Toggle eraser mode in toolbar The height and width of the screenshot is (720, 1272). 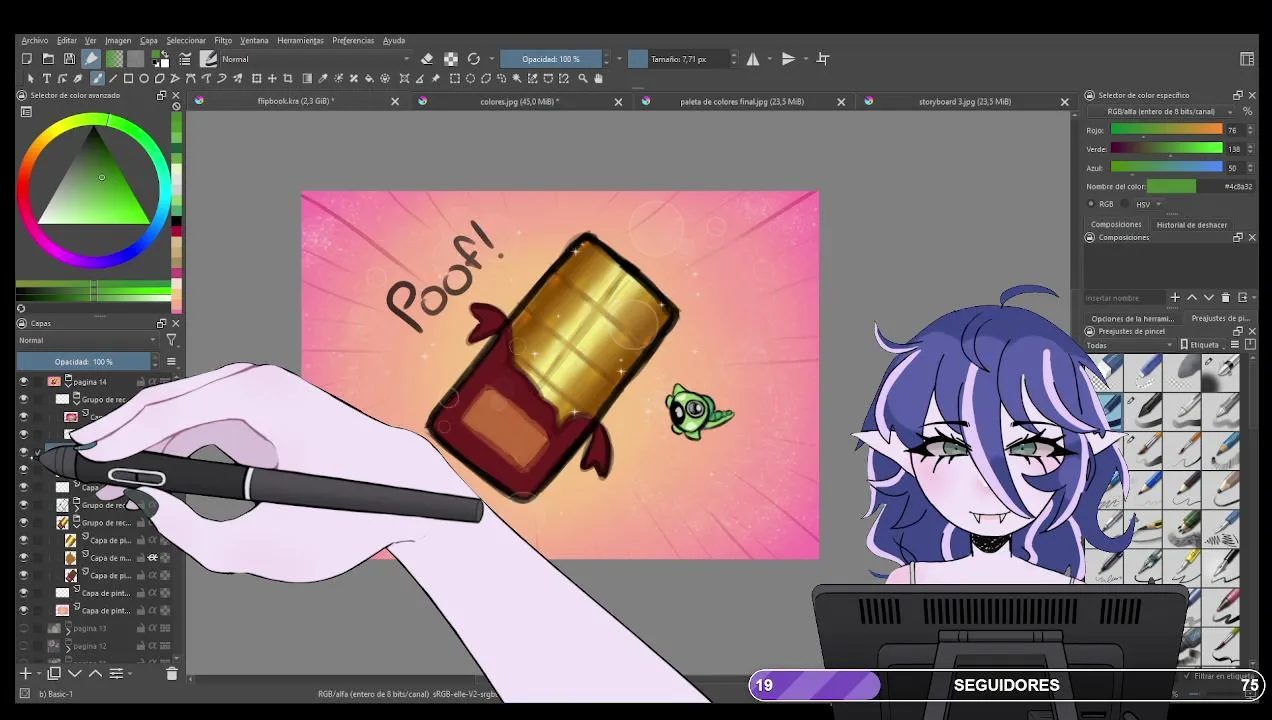click(427, 59)
